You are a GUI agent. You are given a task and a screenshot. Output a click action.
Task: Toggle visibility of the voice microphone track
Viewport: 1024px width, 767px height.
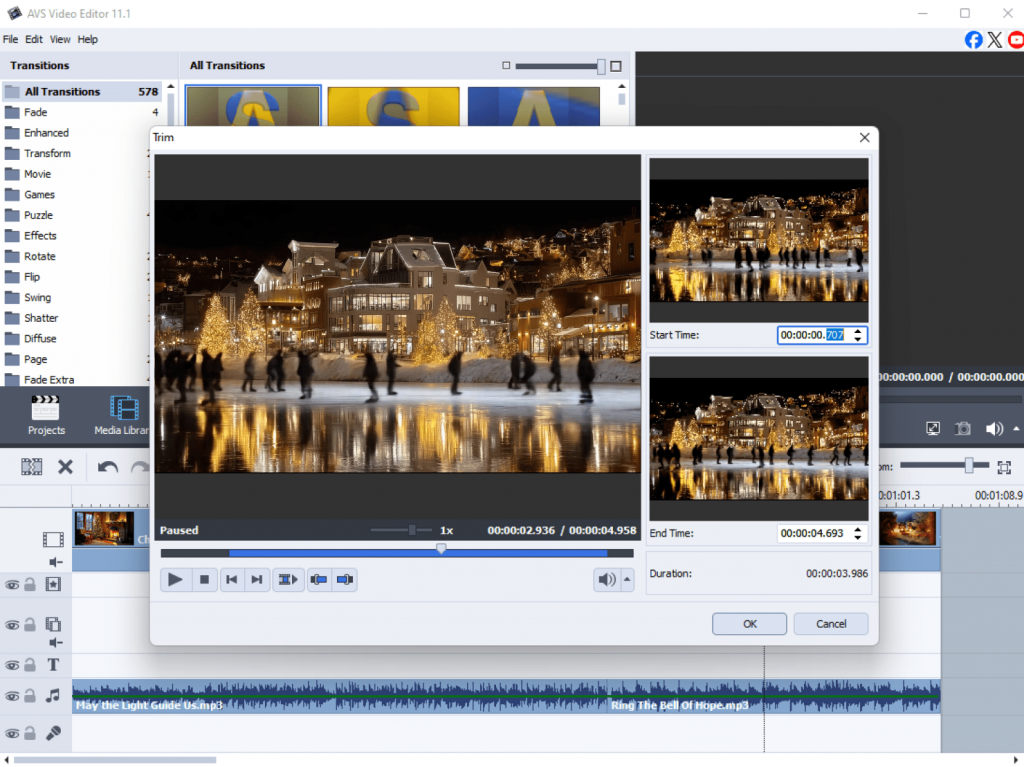tap(12, 733)
